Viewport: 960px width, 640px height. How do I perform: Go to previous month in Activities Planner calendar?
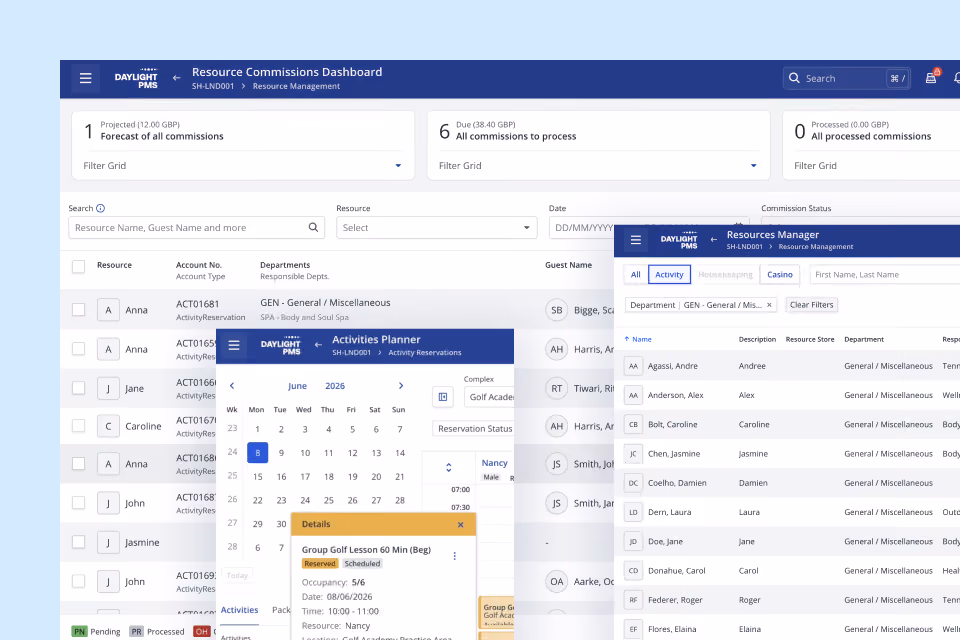pyautogui.click(x=232, y=386)
